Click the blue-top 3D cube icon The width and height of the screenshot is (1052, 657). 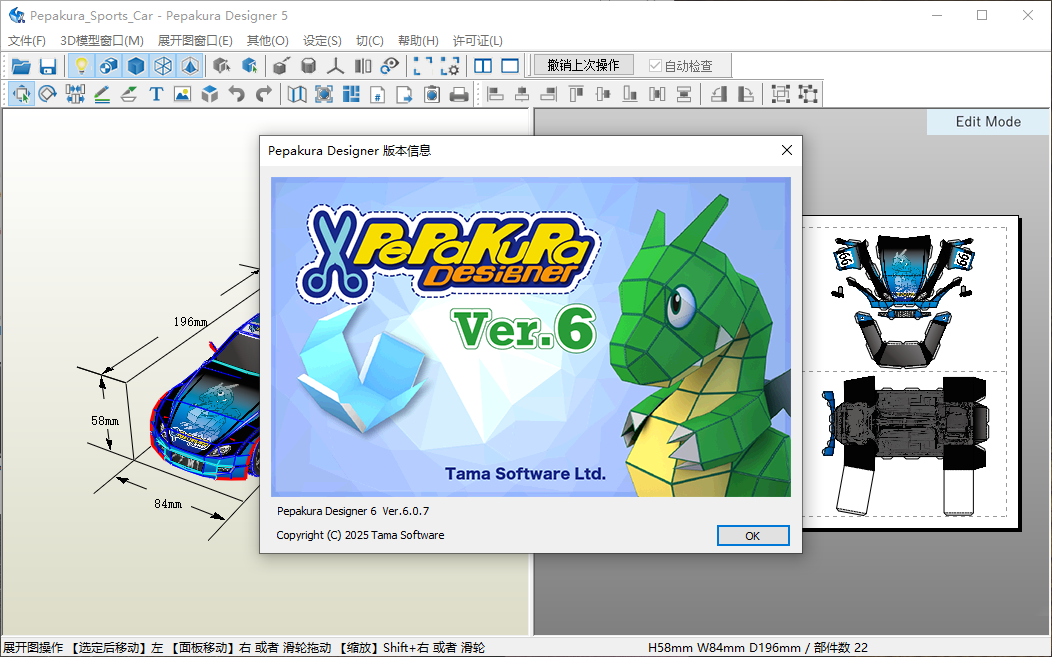pyautogui.click(x=210, y=94)
